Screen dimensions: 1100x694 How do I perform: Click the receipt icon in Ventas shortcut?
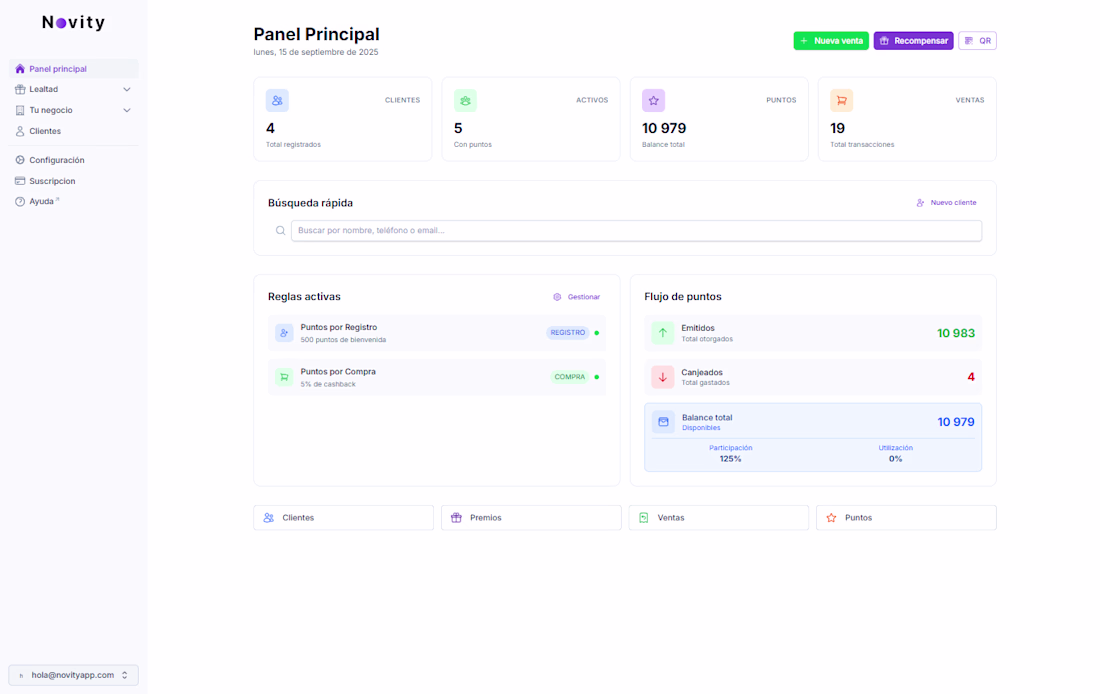pyautogui.click(x=643, y=518)
